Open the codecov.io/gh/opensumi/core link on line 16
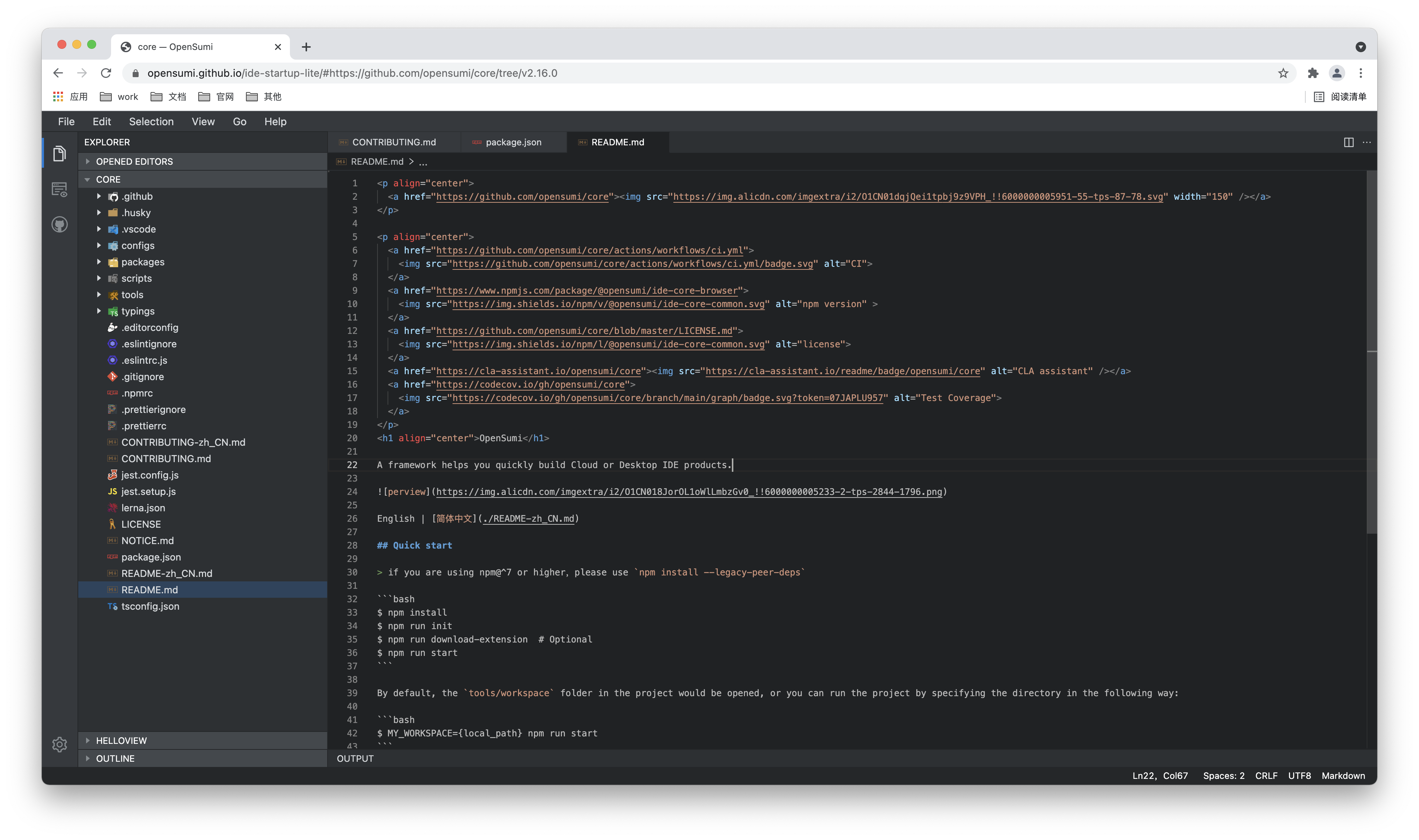 (x=530, y=385)
